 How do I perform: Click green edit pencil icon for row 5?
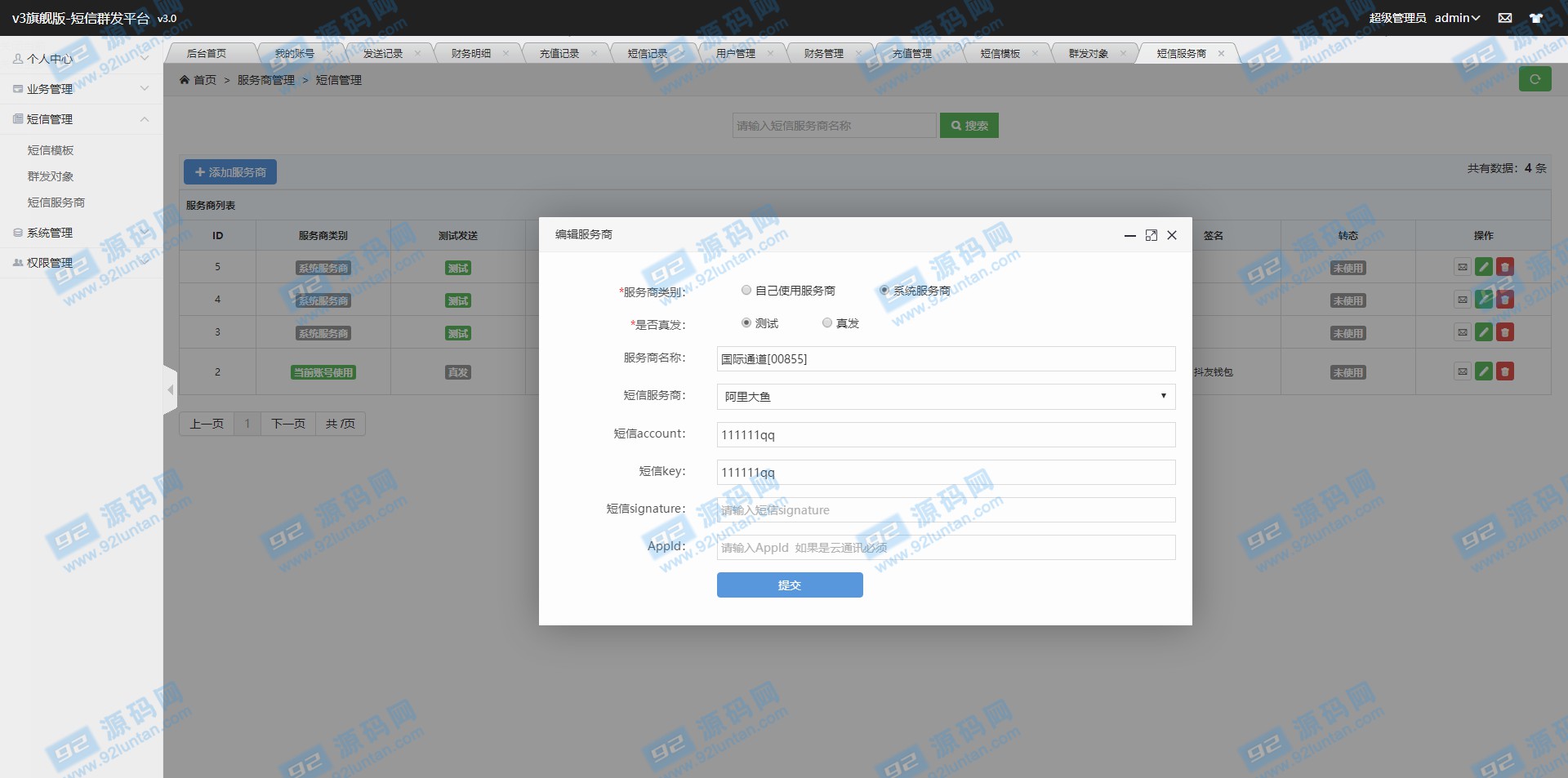[1484, 267]
